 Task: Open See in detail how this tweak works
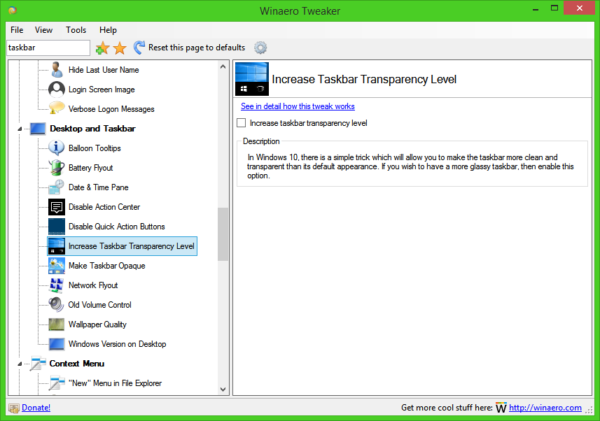click(298, 106)
